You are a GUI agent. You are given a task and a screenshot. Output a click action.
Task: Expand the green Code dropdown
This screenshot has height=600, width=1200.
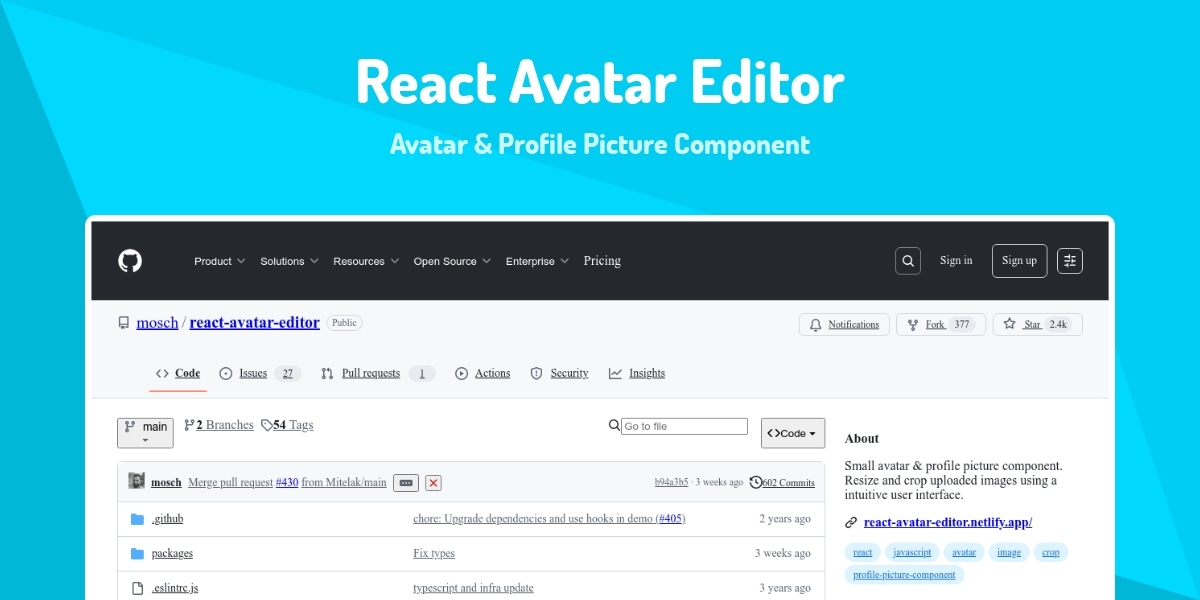click(792, 432)
